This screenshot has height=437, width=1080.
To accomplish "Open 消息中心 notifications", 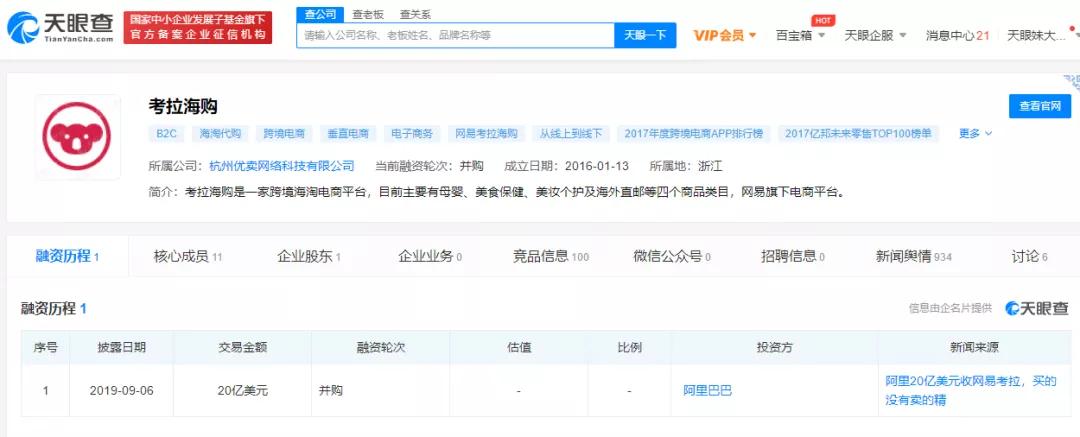I will point(957,35).
